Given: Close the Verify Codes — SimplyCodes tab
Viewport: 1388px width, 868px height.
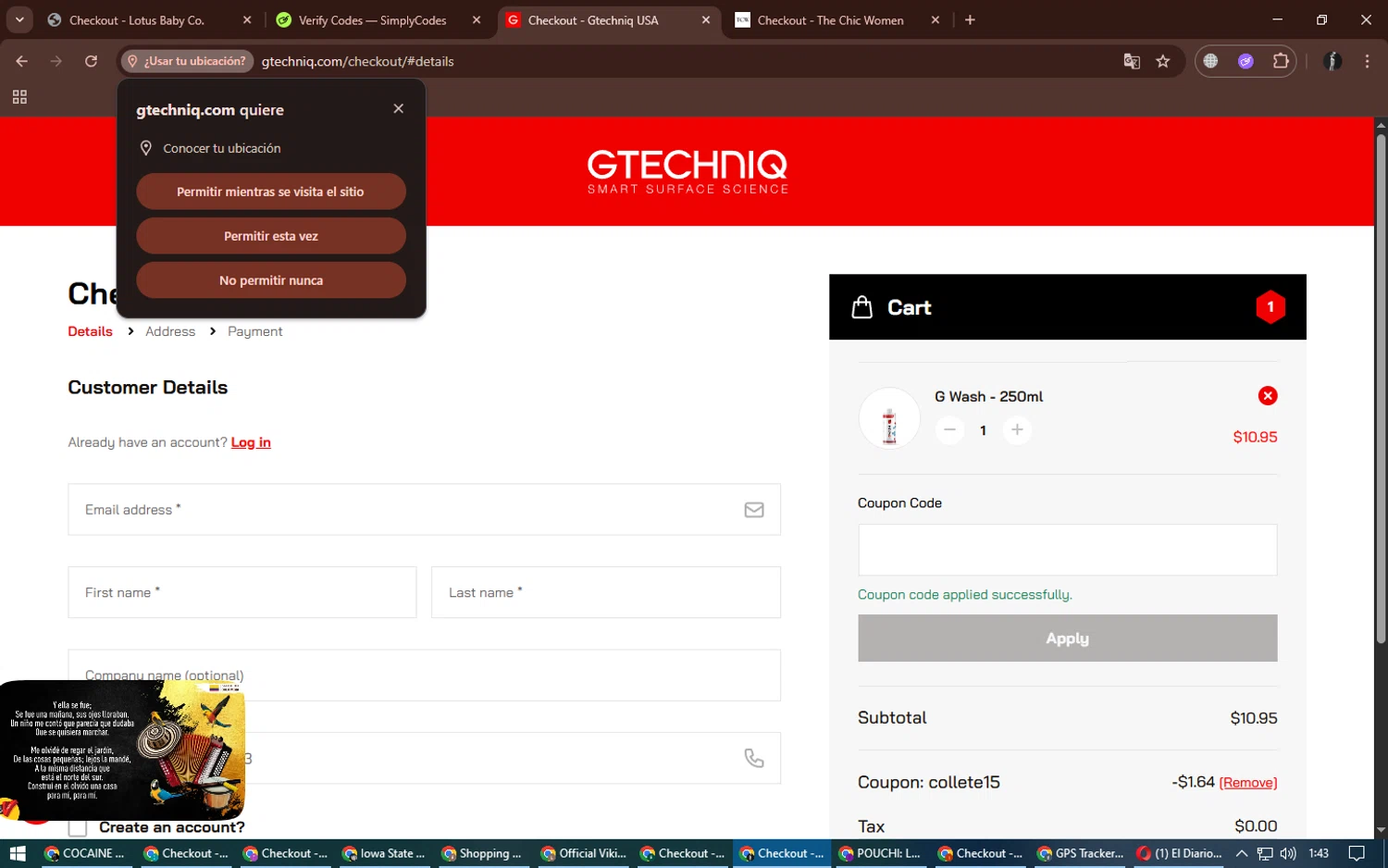Looking at the screenshot, I should click(x=477, y=20).
